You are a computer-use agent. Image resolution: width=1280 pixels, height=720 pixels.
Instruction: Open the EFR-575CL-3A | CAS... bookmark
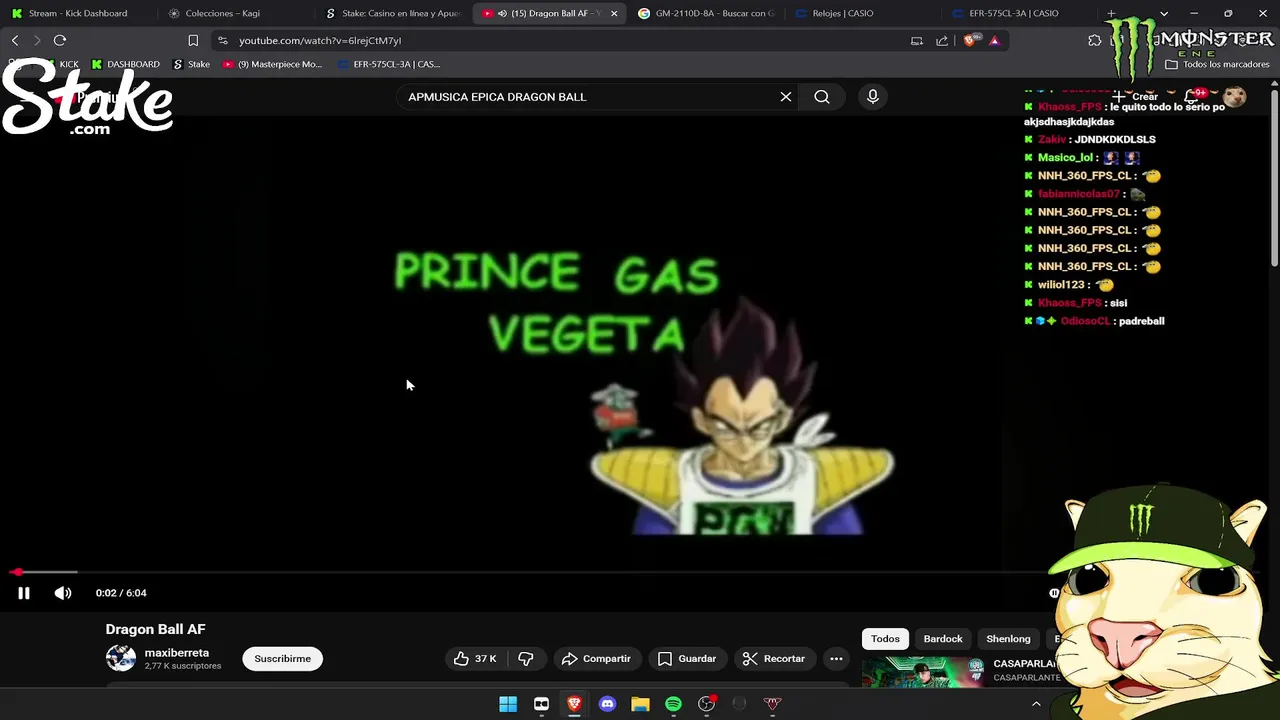tap(389, 64)
